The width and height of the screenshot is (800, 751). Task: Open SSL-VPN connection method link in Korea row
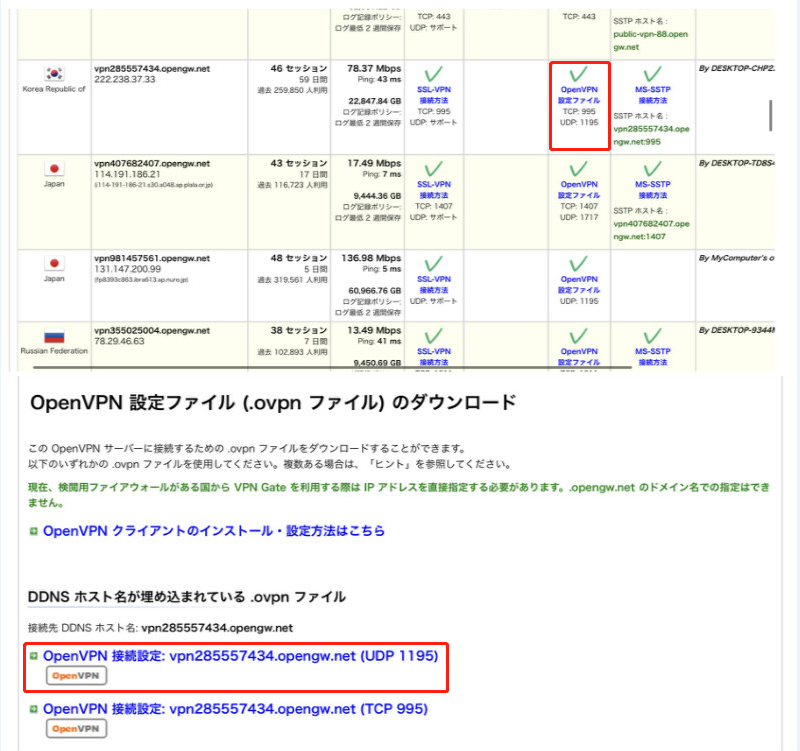click(434, 95)
